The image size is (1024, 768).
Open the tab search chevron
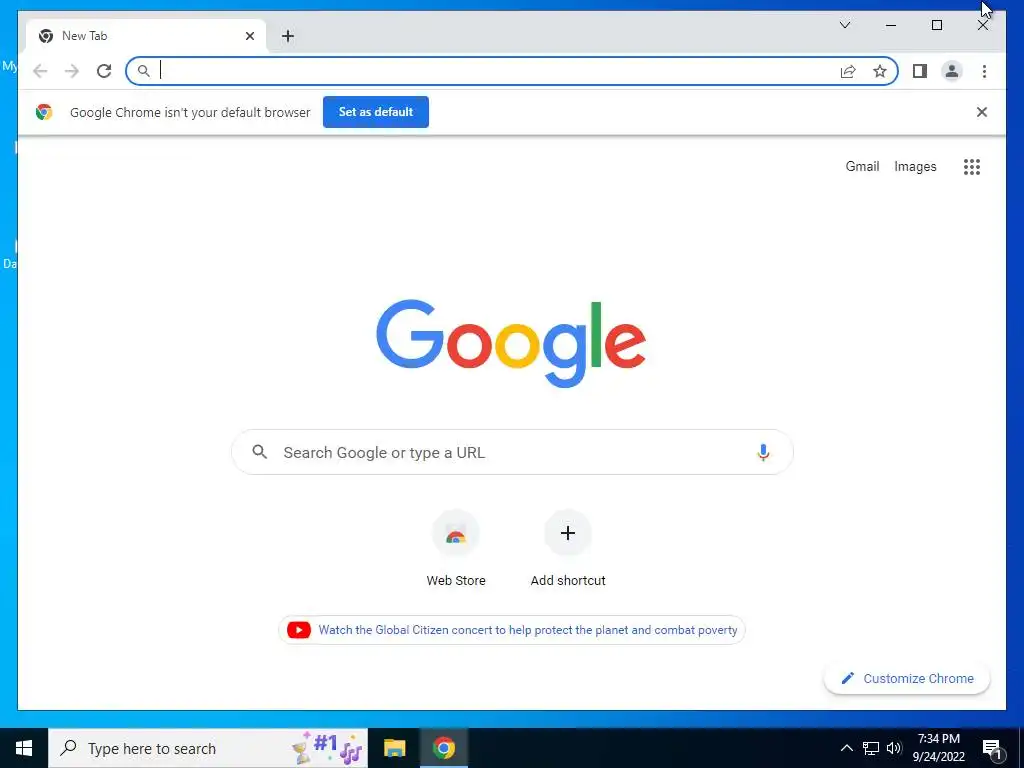[x=844, y=25]
